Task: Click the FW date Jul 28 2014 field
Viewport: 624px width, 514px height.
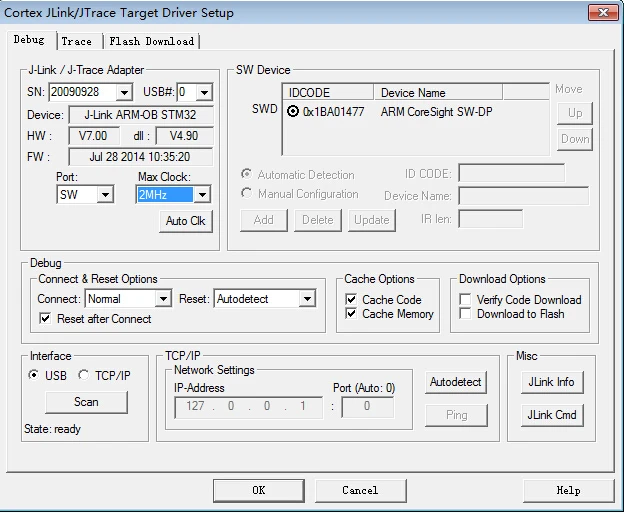Action: 141,157
